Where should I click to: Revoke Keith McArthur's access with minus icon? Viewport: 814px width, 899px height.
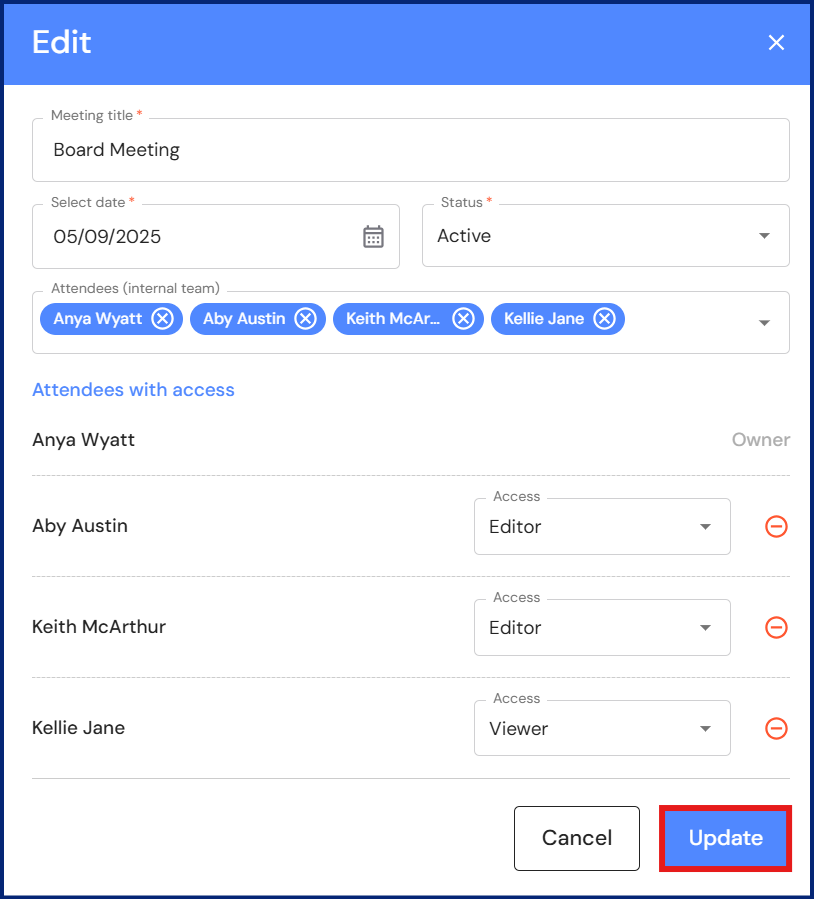click(776, 627)
